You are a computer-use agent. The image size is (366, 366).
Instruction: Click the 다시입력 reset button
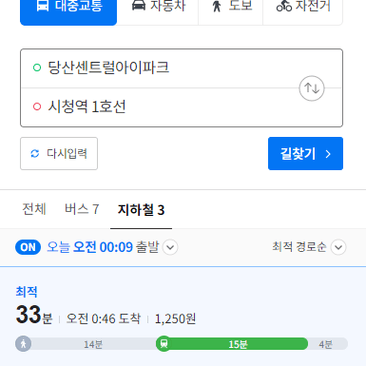[x=59, y=154]
